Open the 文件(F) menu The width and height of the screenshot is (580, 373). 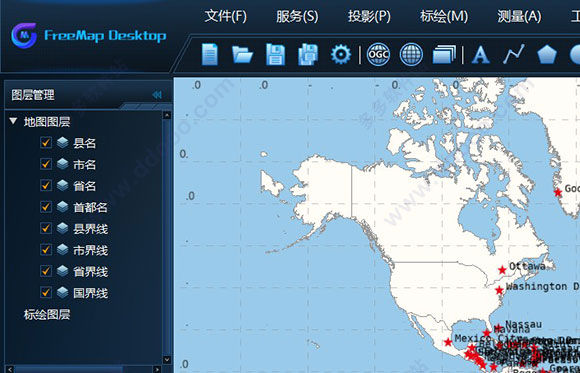pos(226,16)
